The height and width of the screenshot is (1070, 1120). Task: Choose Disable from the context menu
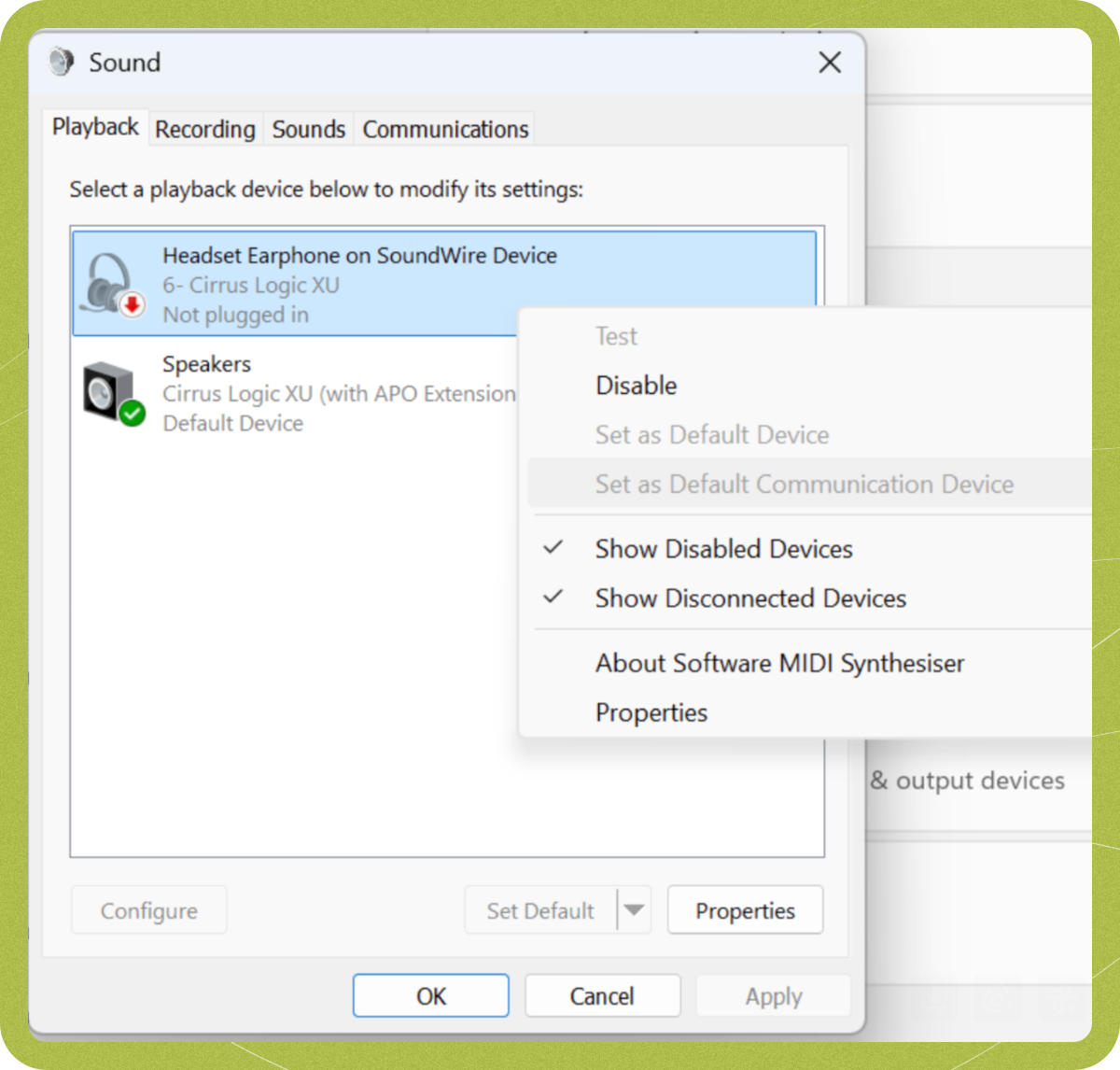click(x=637, y=385)
